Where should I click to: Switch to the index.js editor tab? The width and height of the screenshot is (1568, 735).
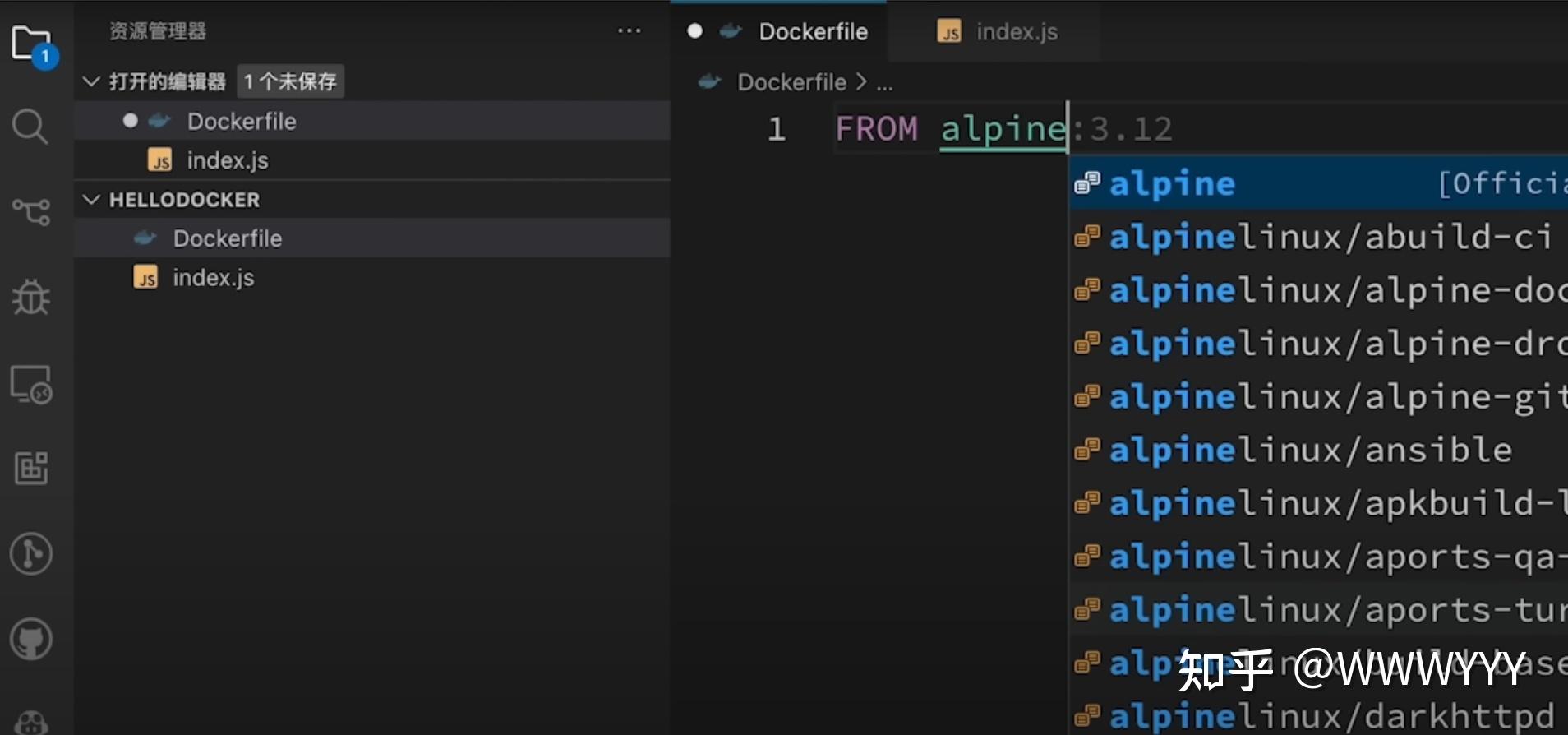pyautogui.click(x=994, y=31)
